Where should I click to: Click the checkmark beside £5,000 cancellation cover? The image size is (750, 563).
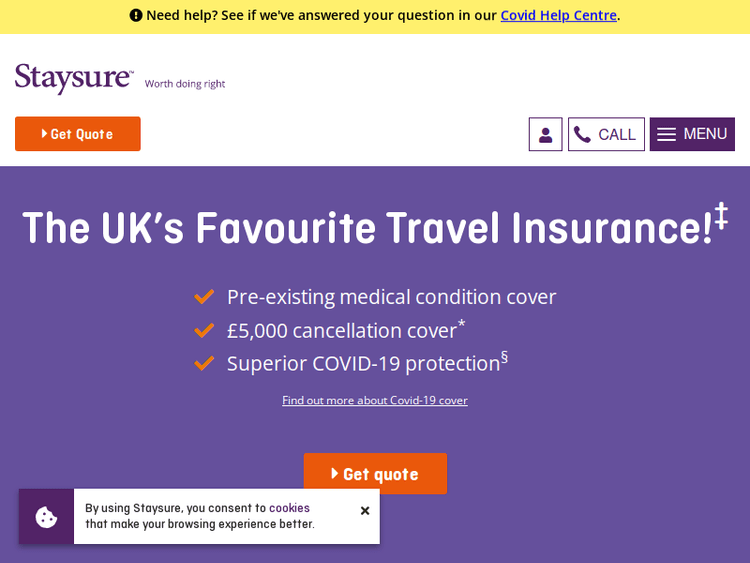pyautogui.click(x=204, y=330)
